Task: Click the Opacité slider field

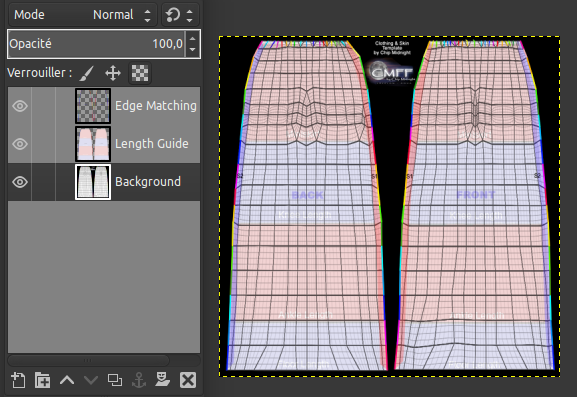Action: [96, 44]
